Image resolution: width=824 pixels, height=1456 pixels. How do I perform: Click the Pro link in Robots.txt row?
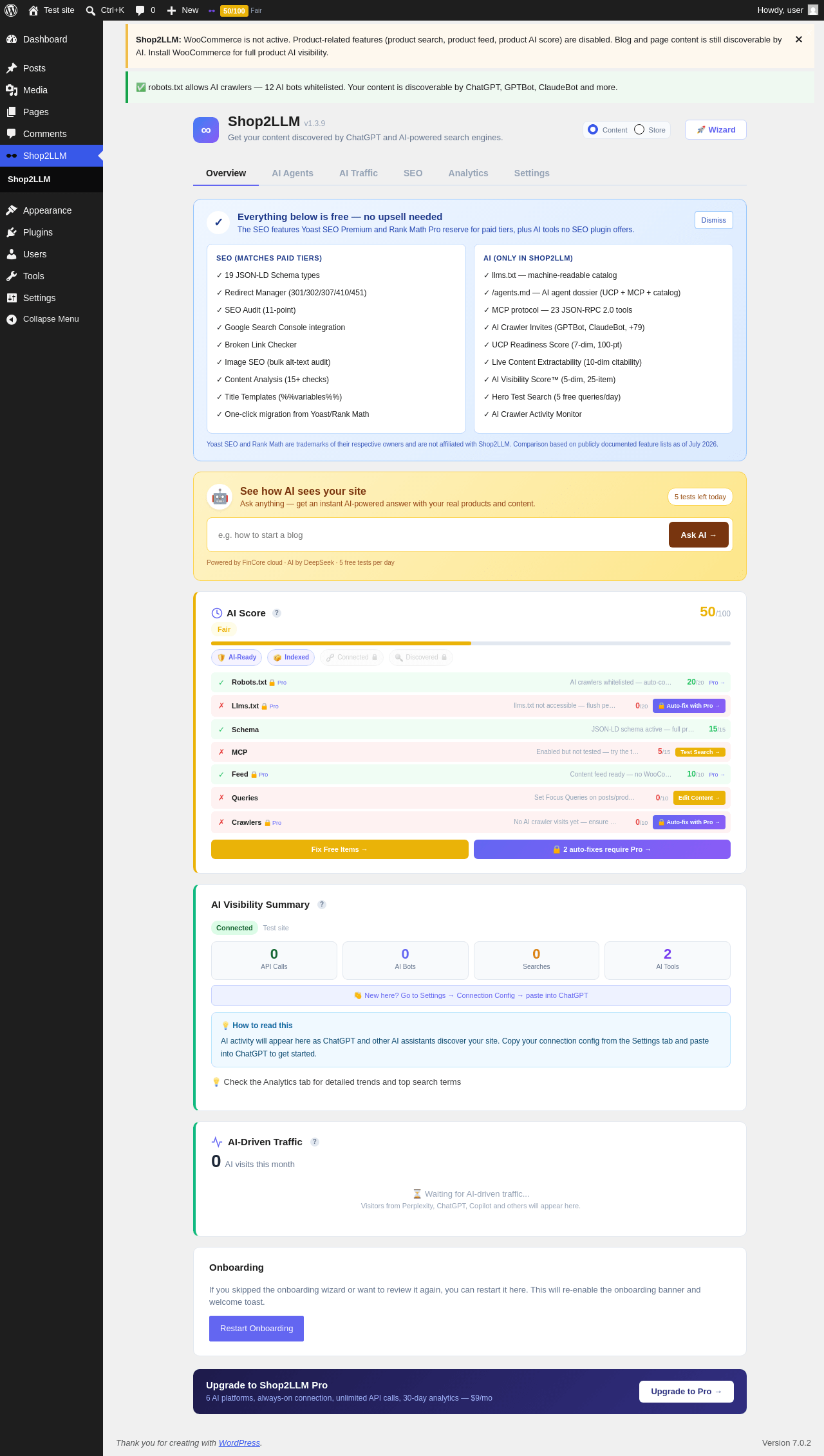coord(717,683)
